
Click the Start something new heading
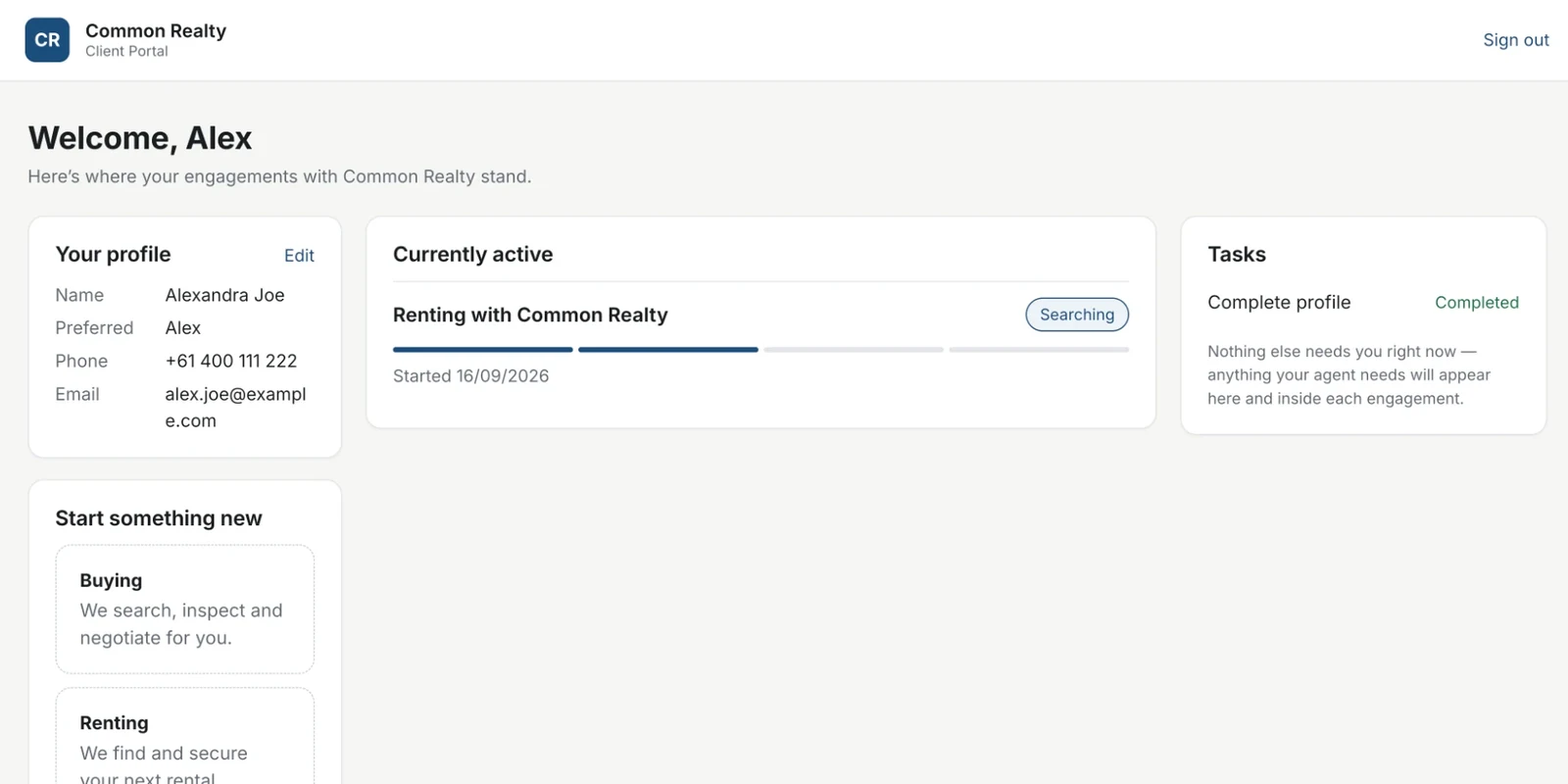click(159, 518)
